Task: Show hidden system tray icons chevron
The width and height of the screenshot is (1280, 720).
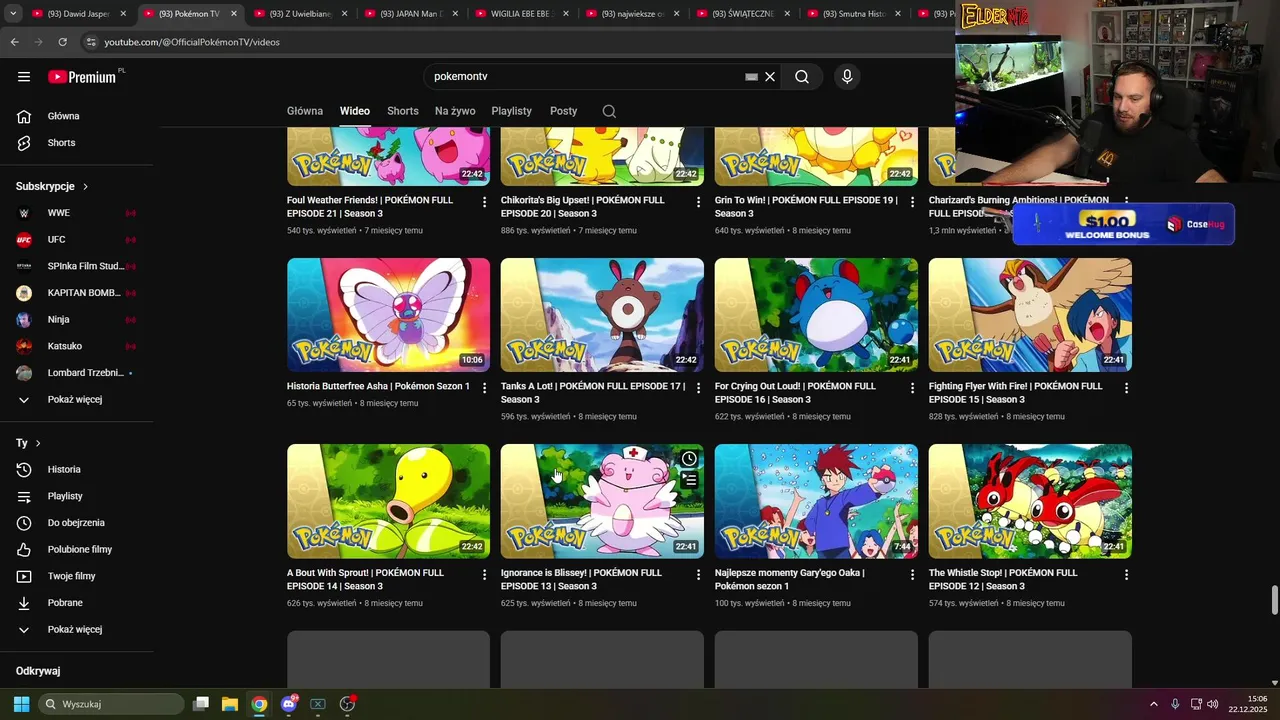Action: (x=1153, y=704)
